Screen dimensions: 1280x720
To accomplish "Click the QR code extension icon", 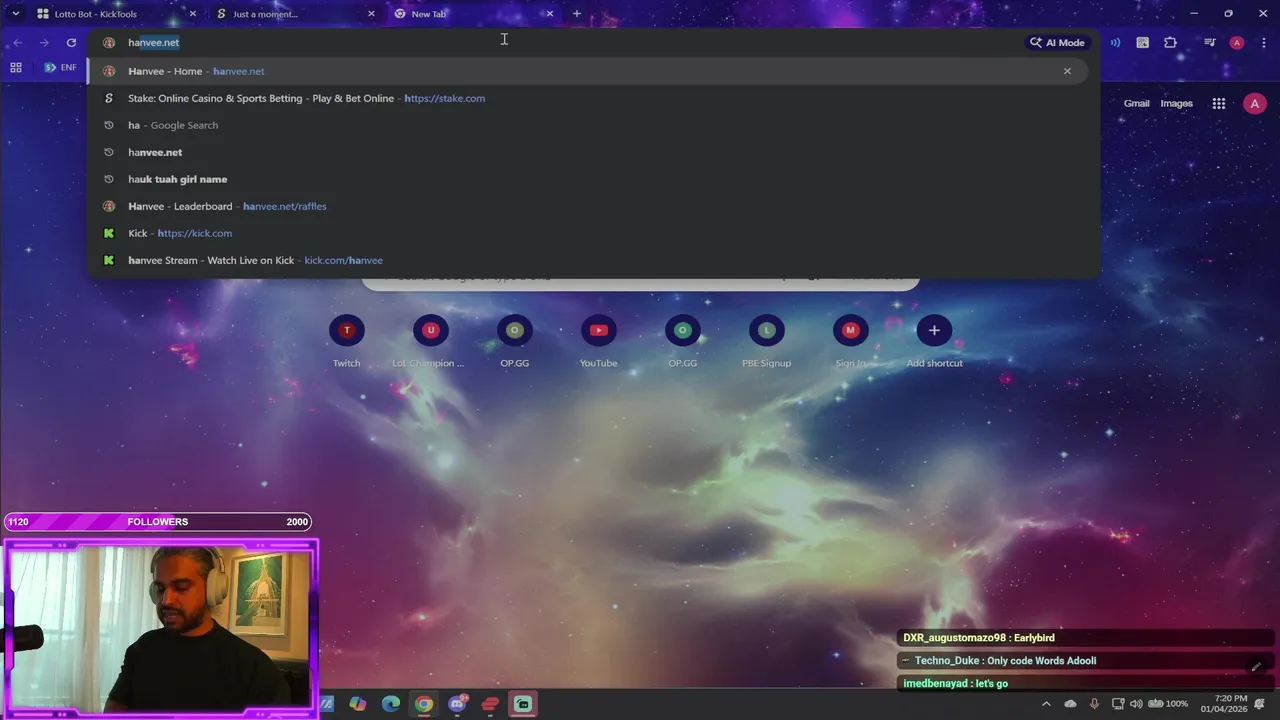I will (x=1142, y=42).
